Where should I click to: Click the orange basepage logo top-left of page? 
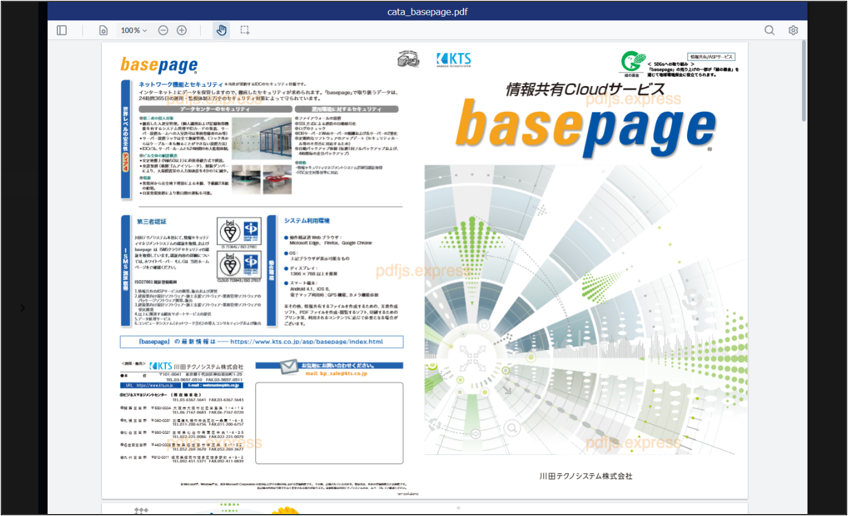(159, 65)
